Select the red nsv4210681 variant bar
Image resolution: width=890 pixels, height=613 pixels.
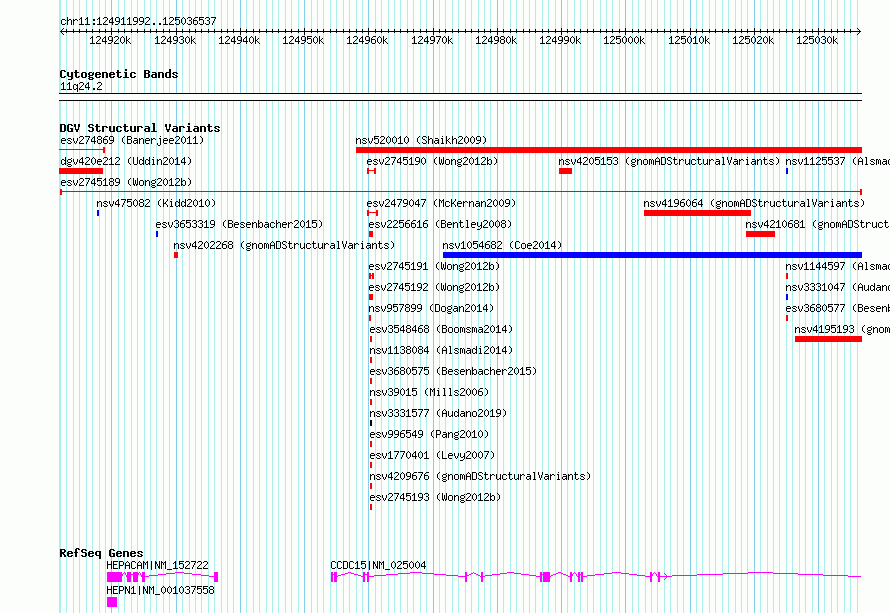pyautogui.click(x=761, y=234)
